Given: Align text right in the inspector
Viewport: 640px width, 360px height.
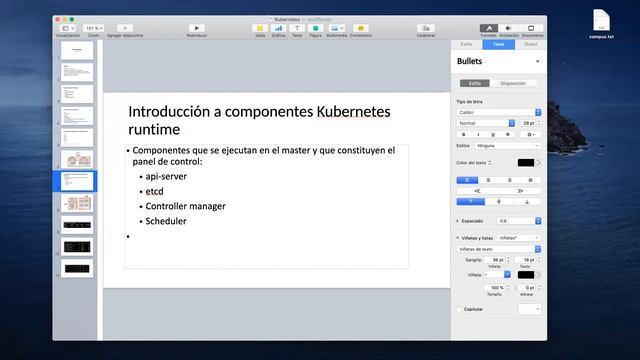Looking at the screenshot, I should tap(509, 180).
